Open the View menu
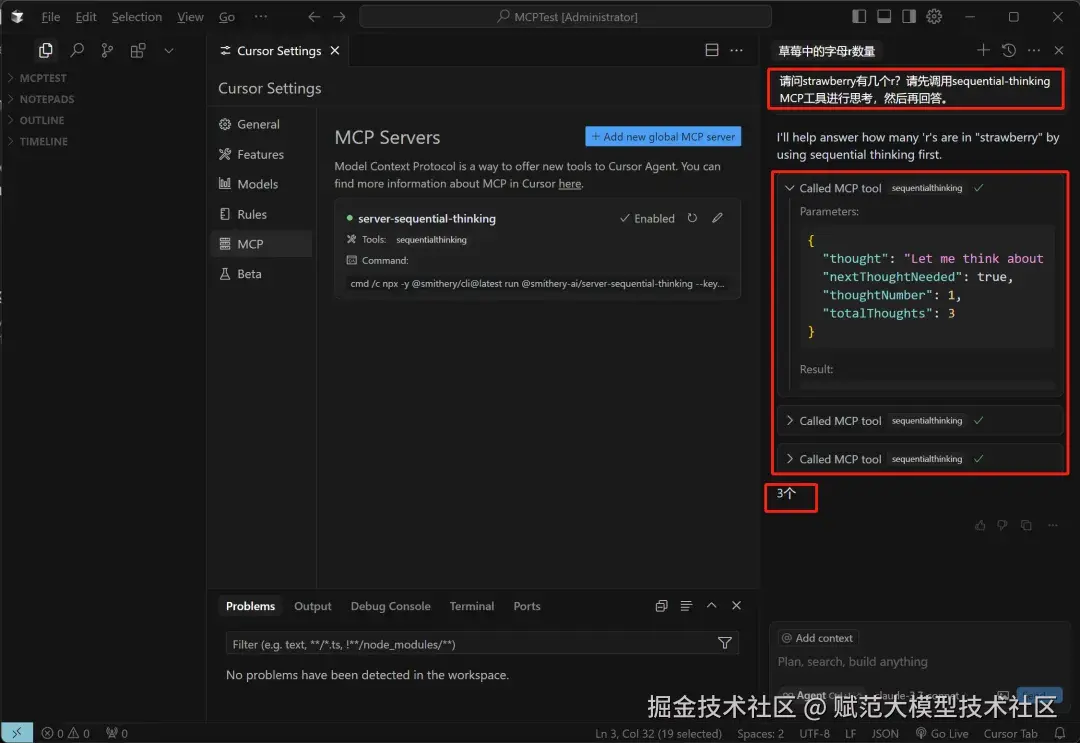The image size is (1080, 743). 190,17
